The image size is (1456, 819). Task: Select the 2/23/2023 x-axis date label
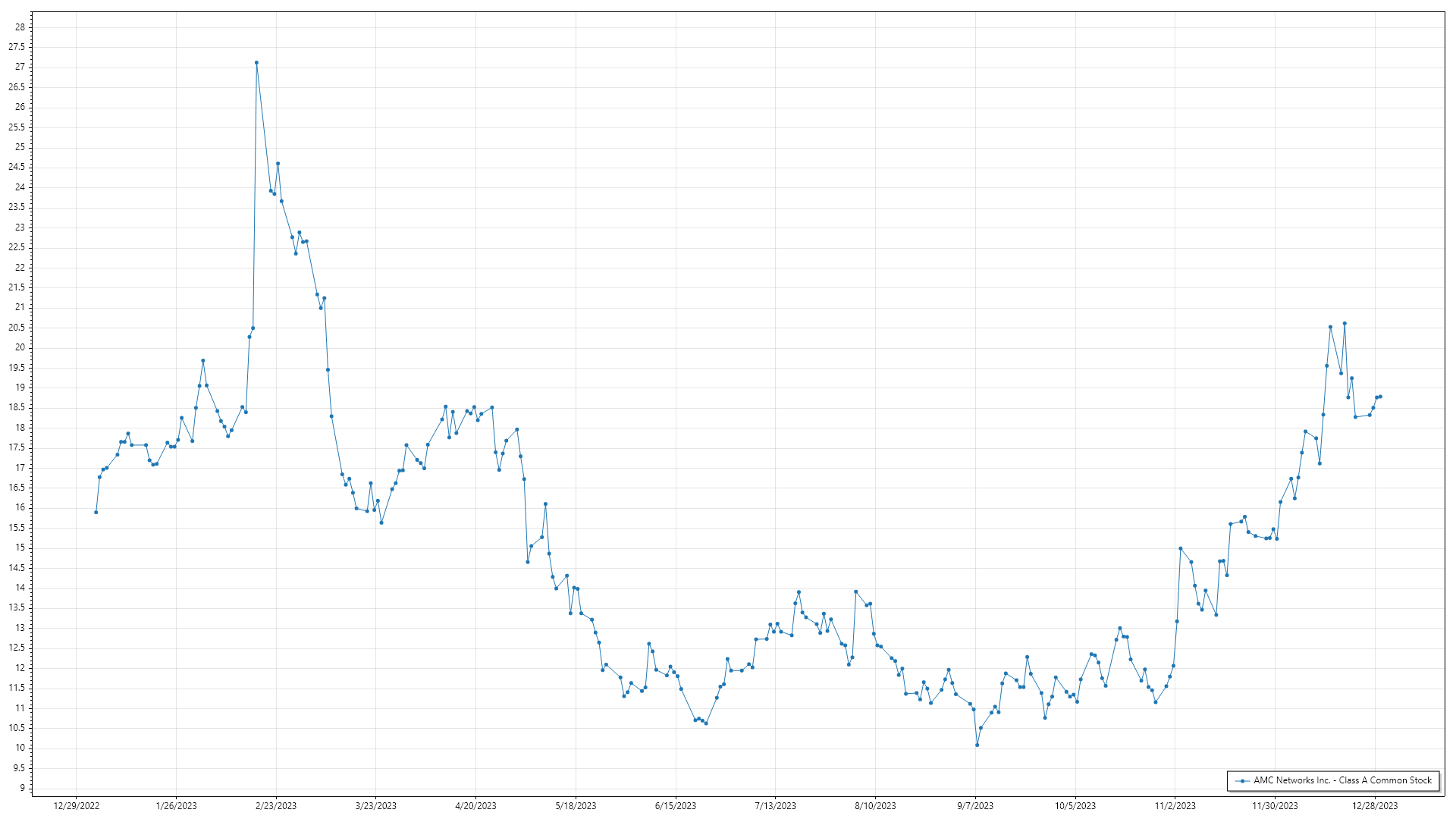(276, 805)
